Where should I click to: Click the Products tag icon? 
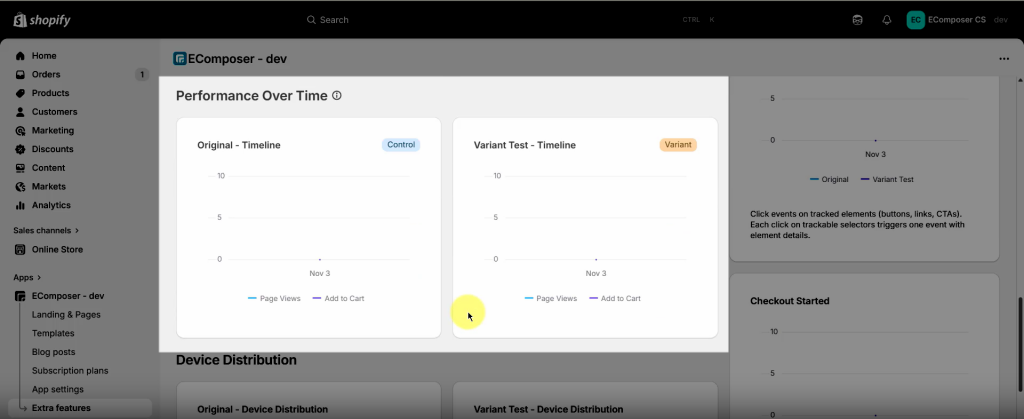click(20, 93)
